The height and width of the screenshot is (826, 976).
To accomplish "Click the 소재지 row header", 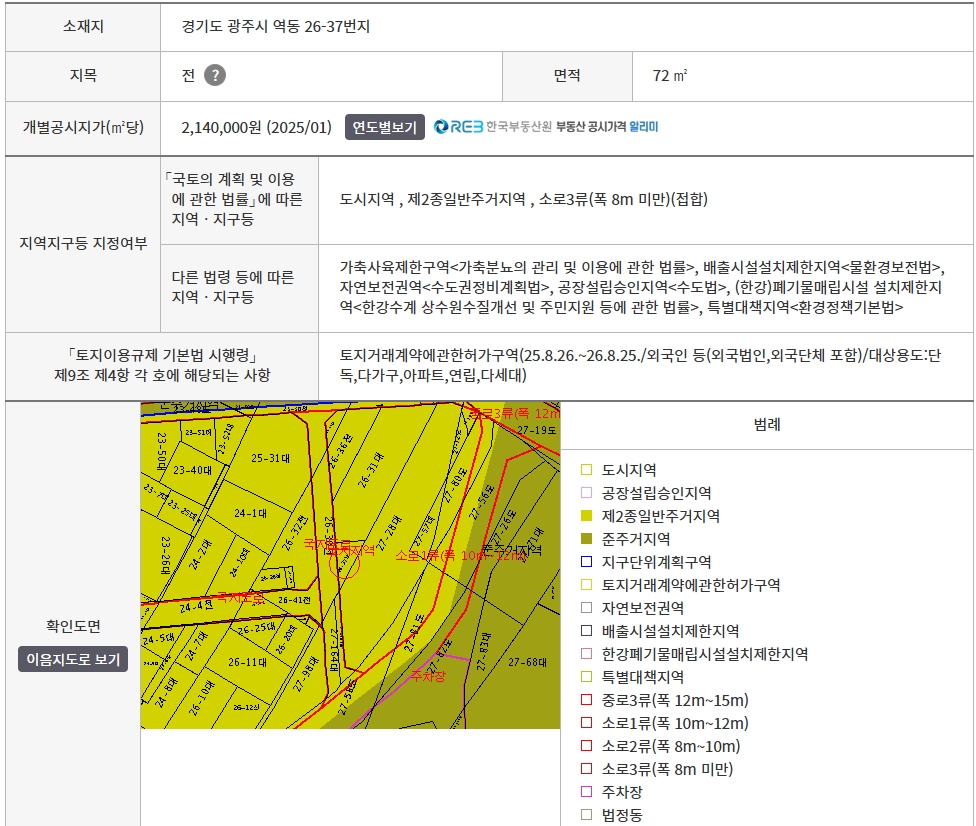I will pyautogui.click(x=83, y=27).
